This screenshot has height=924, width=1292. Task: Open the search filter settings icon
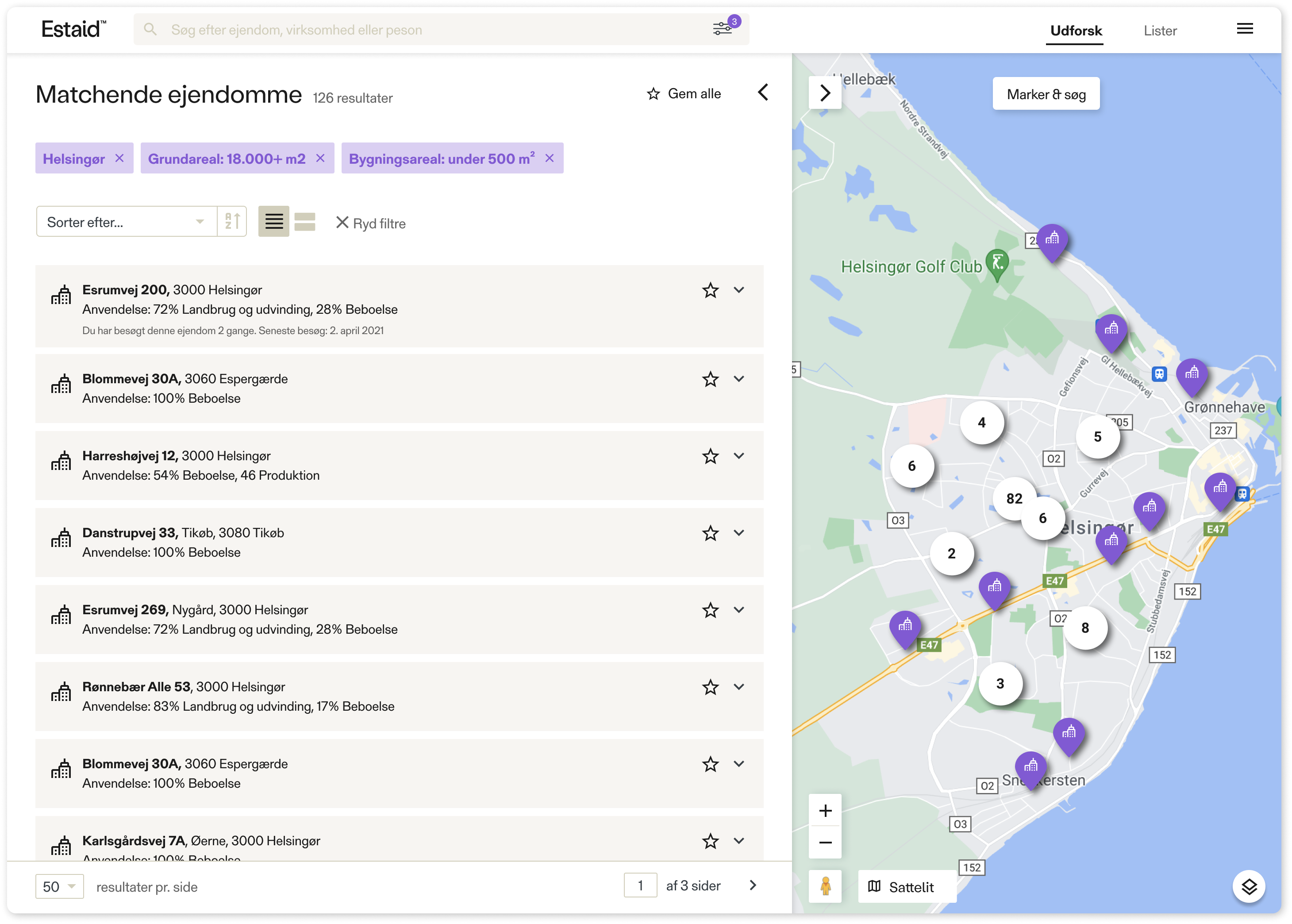[x=723, y=28]
